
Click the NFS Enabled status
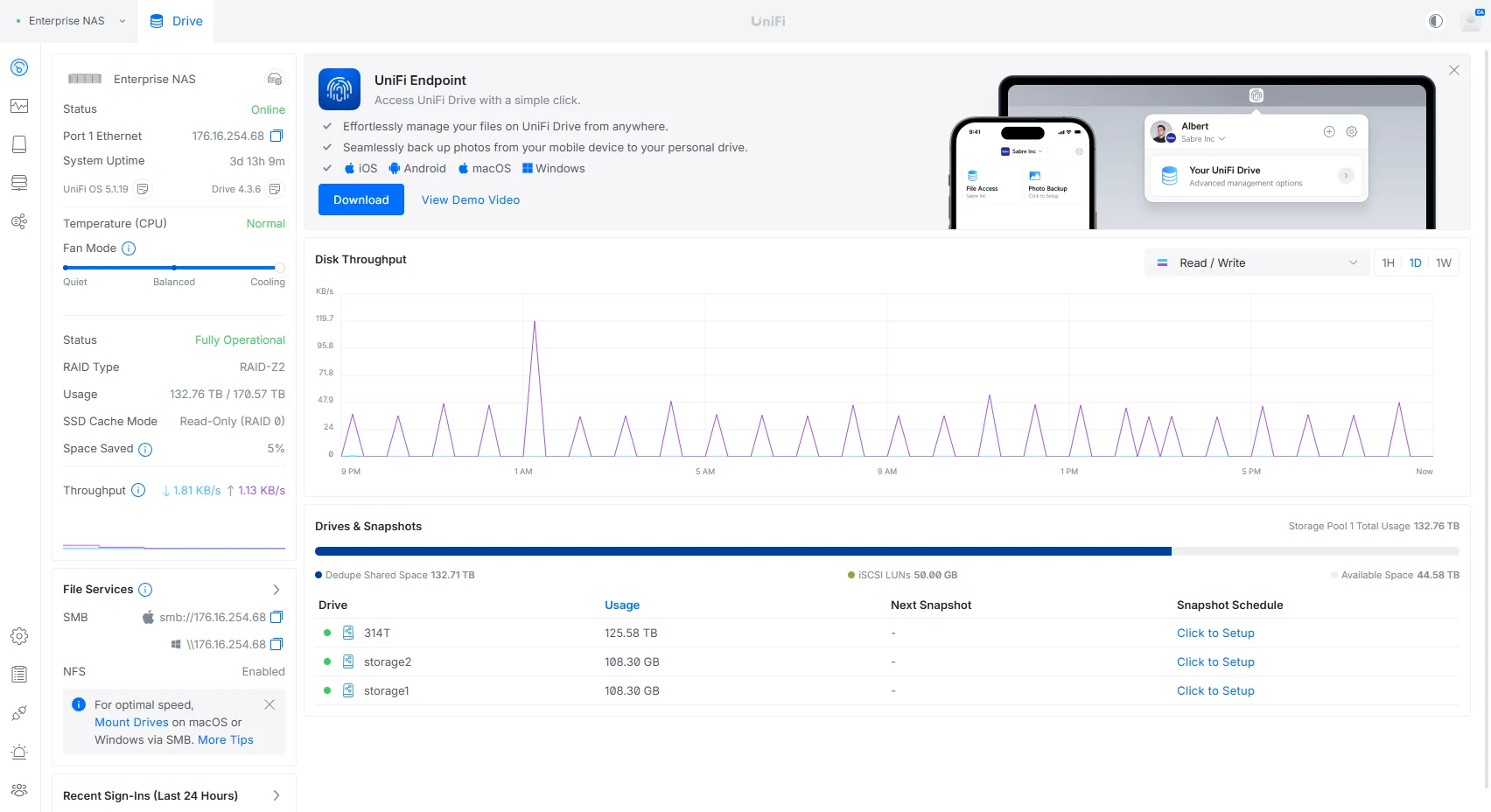[263, 671]
